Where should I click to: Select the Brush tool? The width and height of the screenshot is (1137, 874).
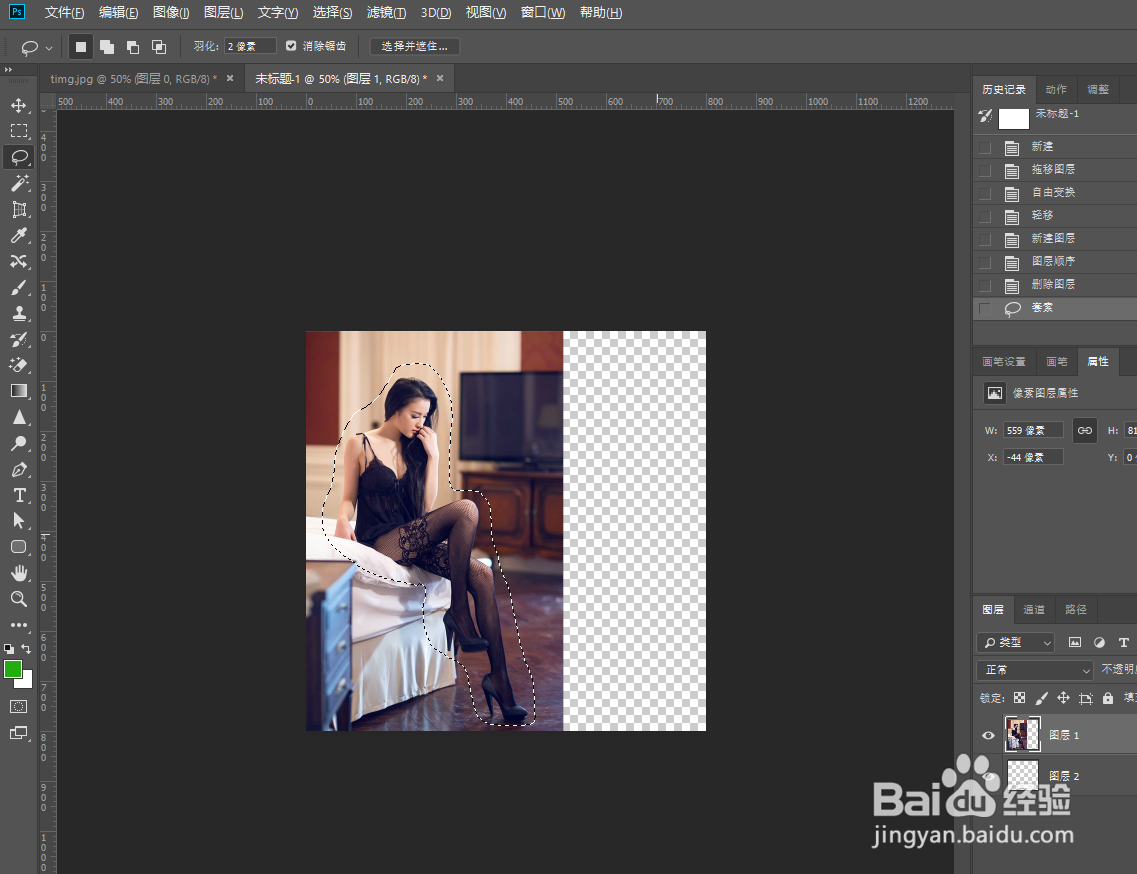[19, 288]
